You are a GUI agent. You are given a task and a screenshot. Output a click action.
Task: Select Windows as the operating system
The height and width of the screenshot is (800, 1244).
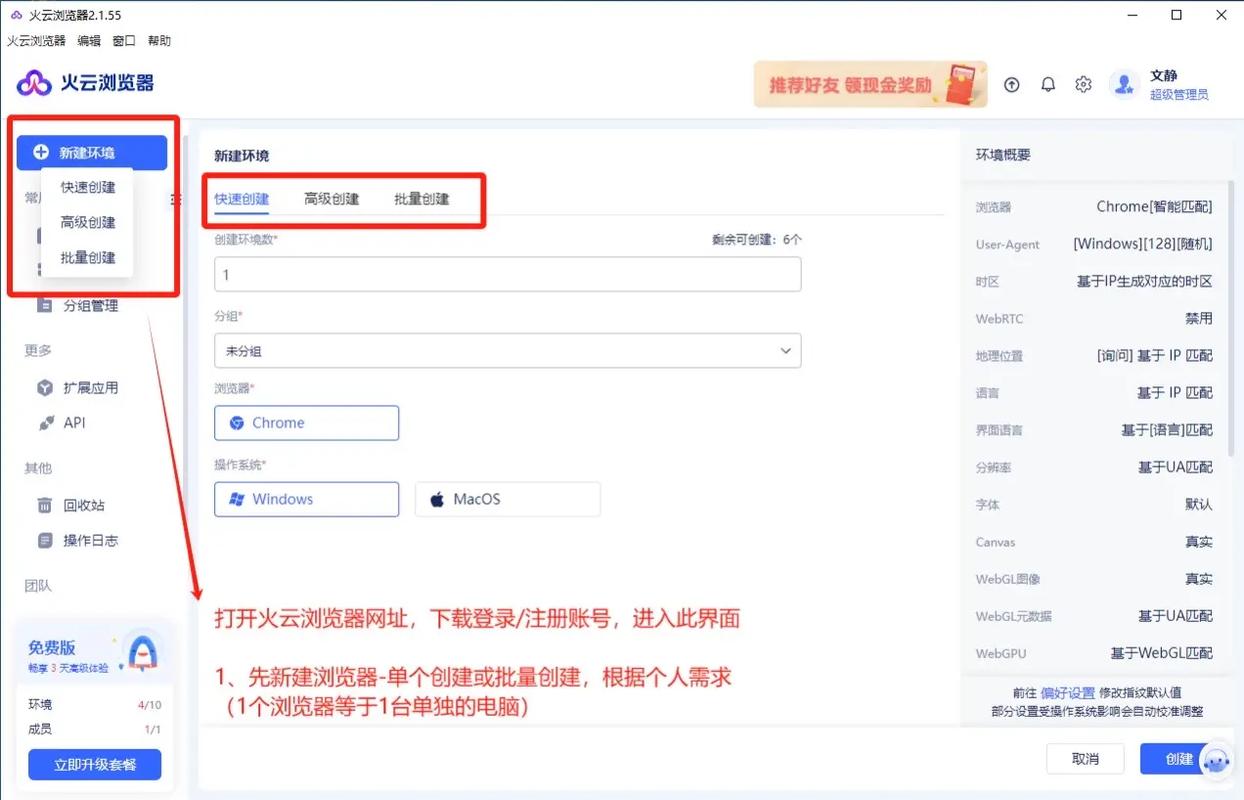tap(306, 499)
